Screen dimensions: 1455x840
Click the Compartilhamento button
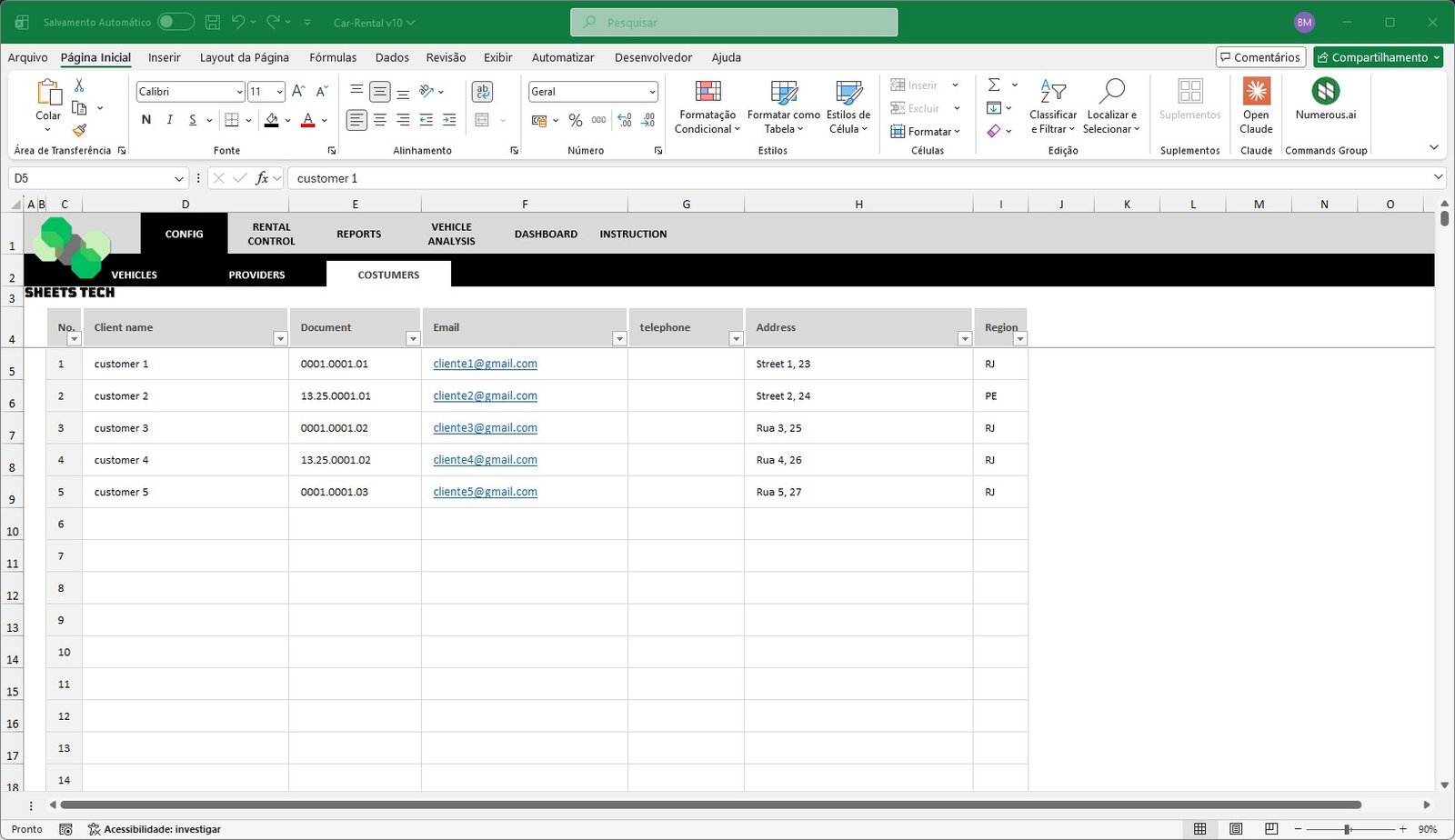point(1378,56)
